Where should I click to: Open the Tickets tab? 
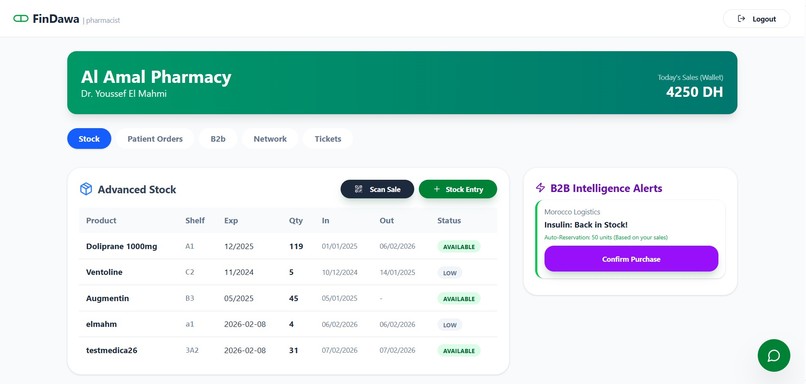tap(328, 139)
